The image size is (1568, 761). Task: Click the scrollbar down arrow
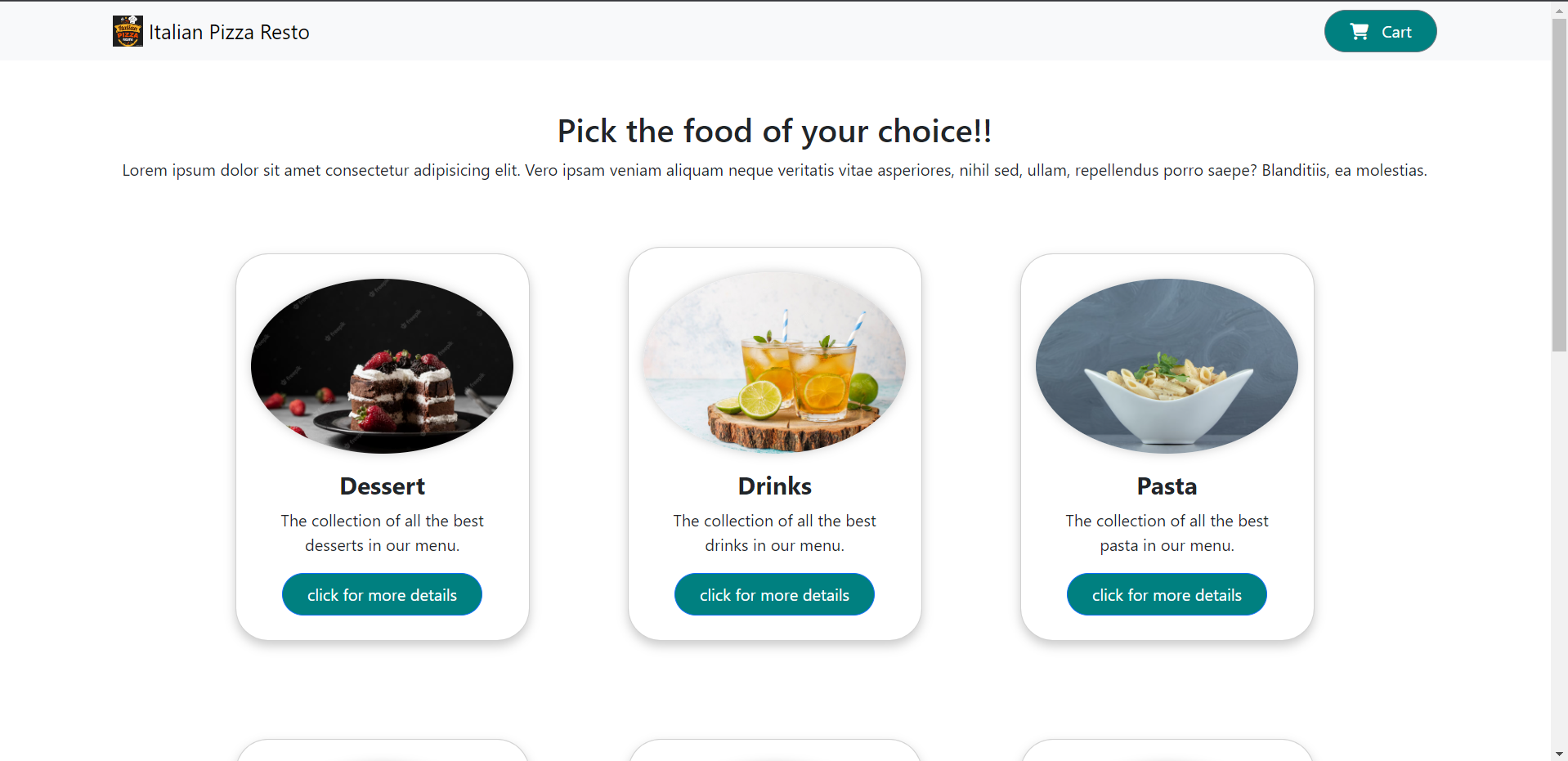1560,753
